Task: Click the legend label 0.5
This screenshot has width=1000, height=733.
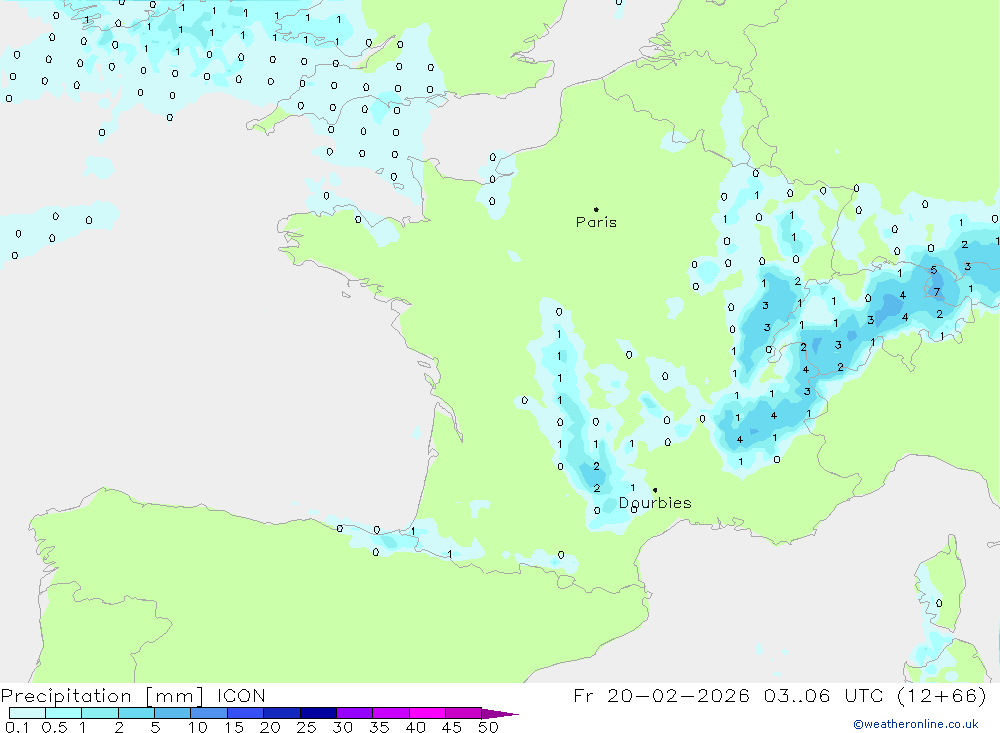Action: pyautogui.click(x=54, y=727)
